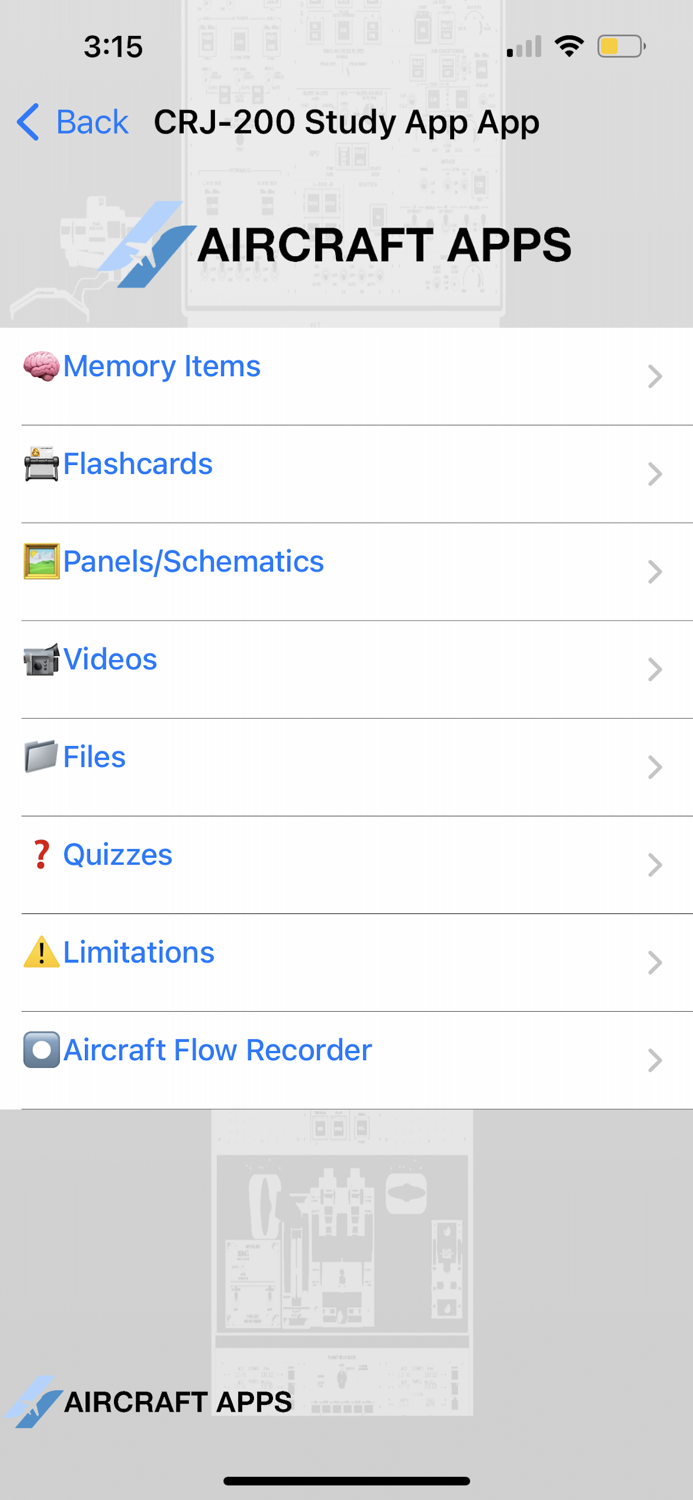This screenshot has width=693, height=1500.
Task: Select the picture icon beside Panels/Schematics
Action: 40,562
